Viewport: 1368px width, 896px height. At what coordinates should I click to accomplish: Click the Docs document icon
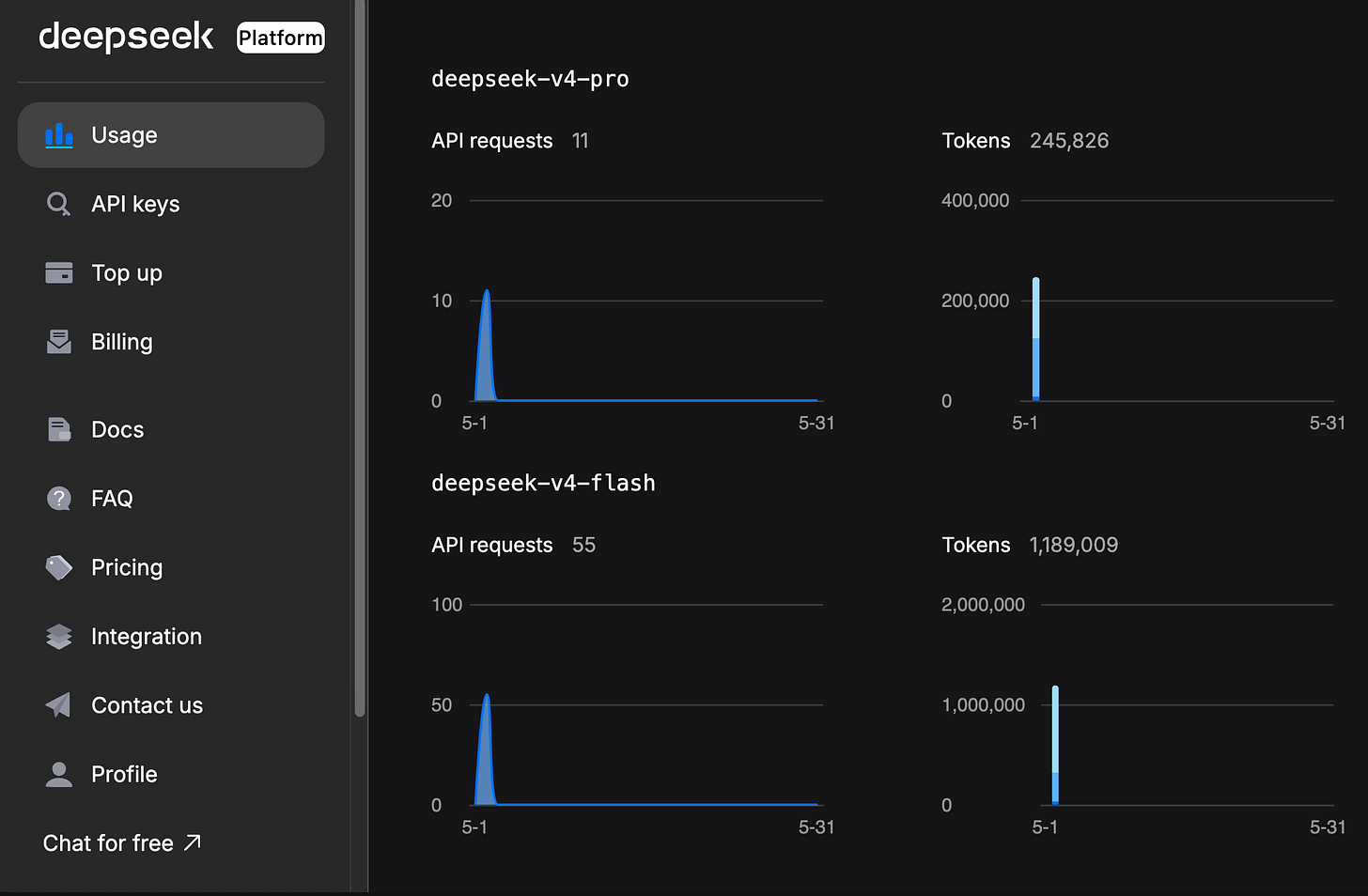(59, 429)
